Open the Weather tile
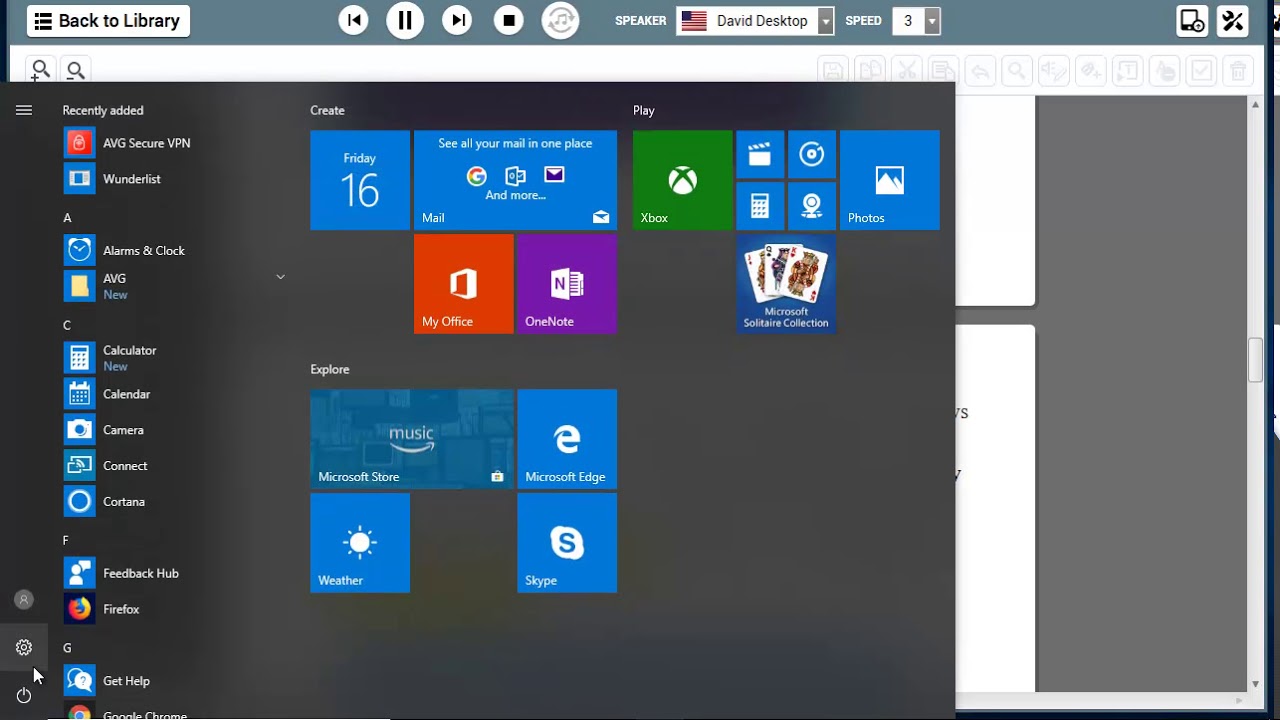 (x=360, y=543)
